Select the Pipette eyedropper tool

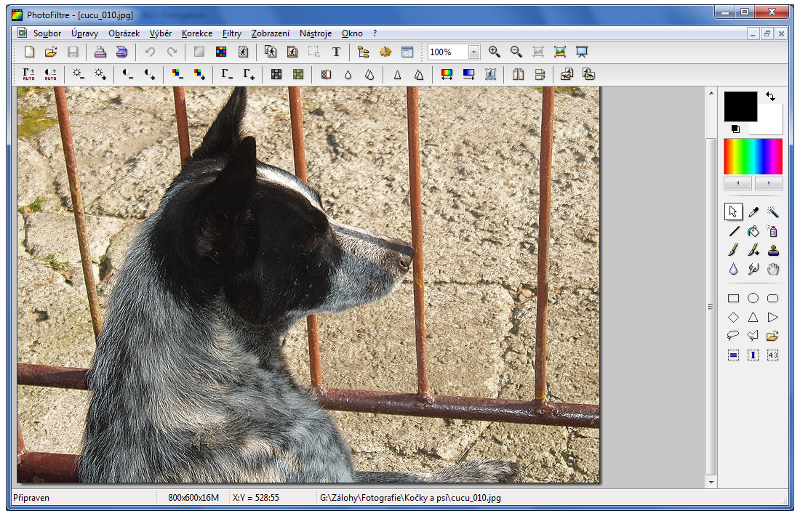(x=753, y=212)
